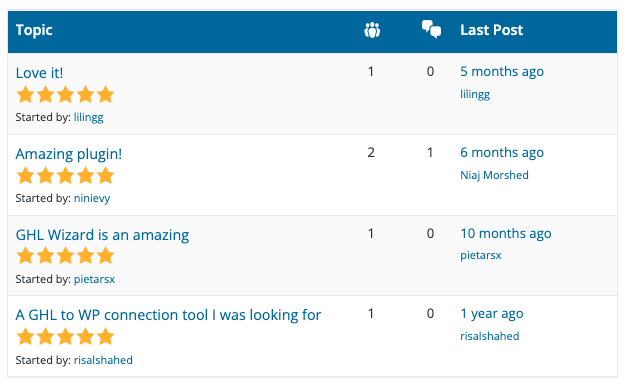Visit lilingg profile from Started by line
The height and width of the screenshot is (388, 626).
pyautogui.click(x=89, y=117)
